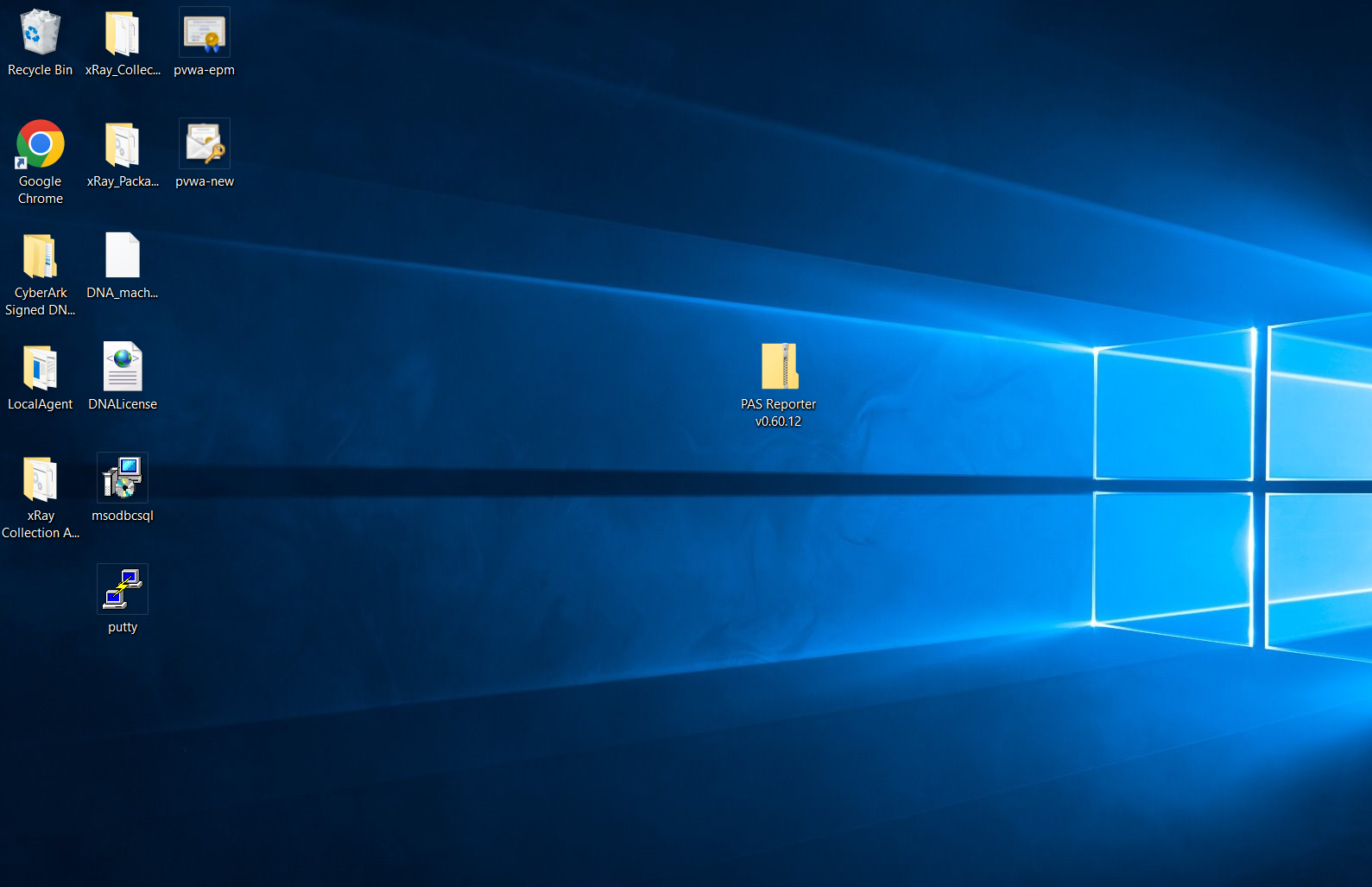
Task: Select the msodbcsql installer icon
Action: (x=123, y=478)
